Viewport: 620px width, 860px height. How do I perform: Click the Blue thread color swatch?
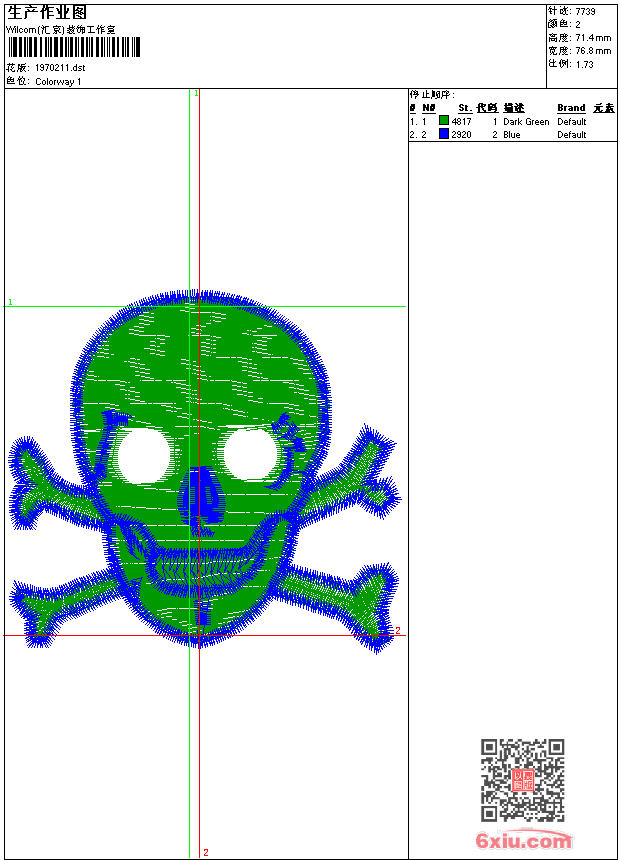pos(444,134)
